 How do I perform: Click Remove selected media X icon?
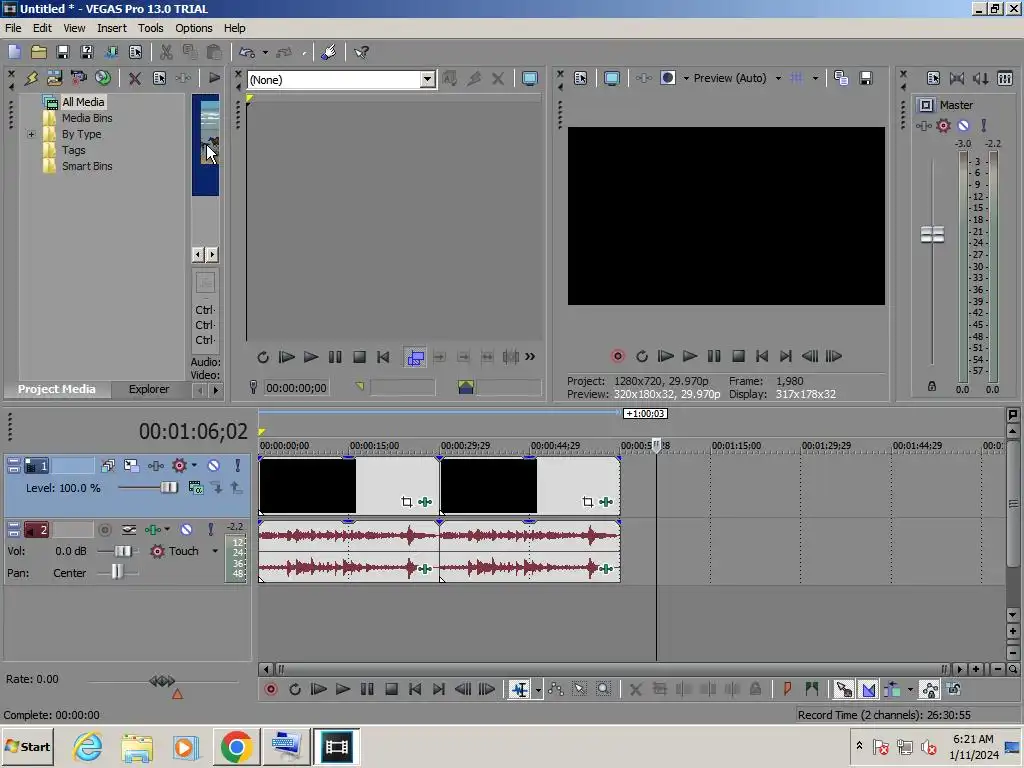135,78
